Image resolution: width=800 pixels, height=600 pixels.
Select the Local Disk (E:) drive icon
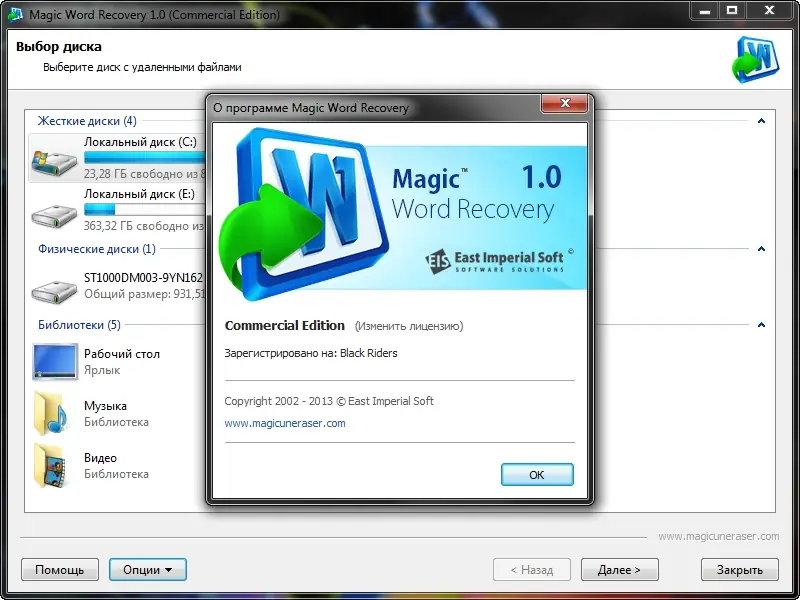pos(54,216)
